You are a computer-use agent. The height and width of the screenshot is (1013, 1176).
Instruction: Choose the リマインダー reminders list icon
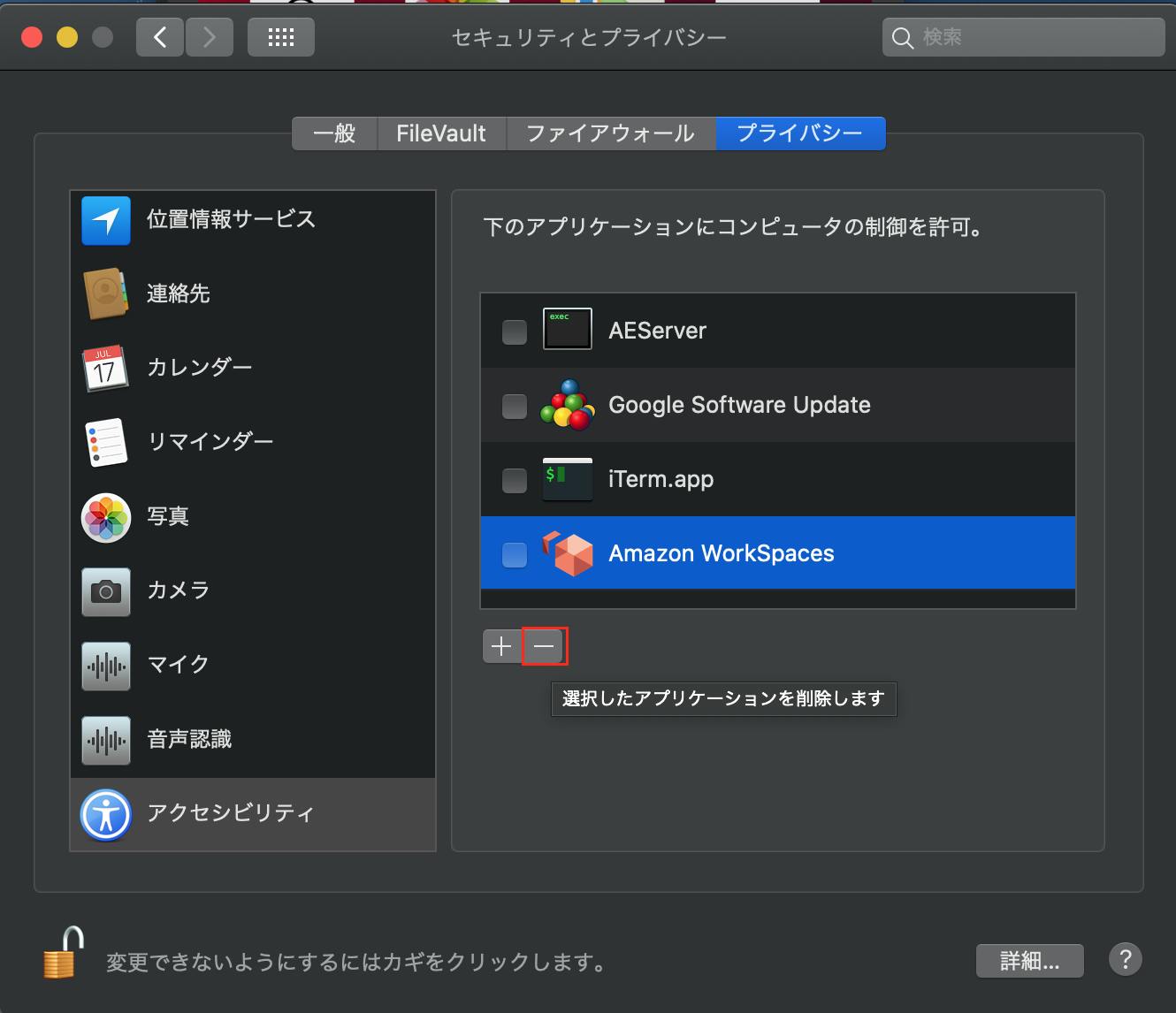pos(106,442)
